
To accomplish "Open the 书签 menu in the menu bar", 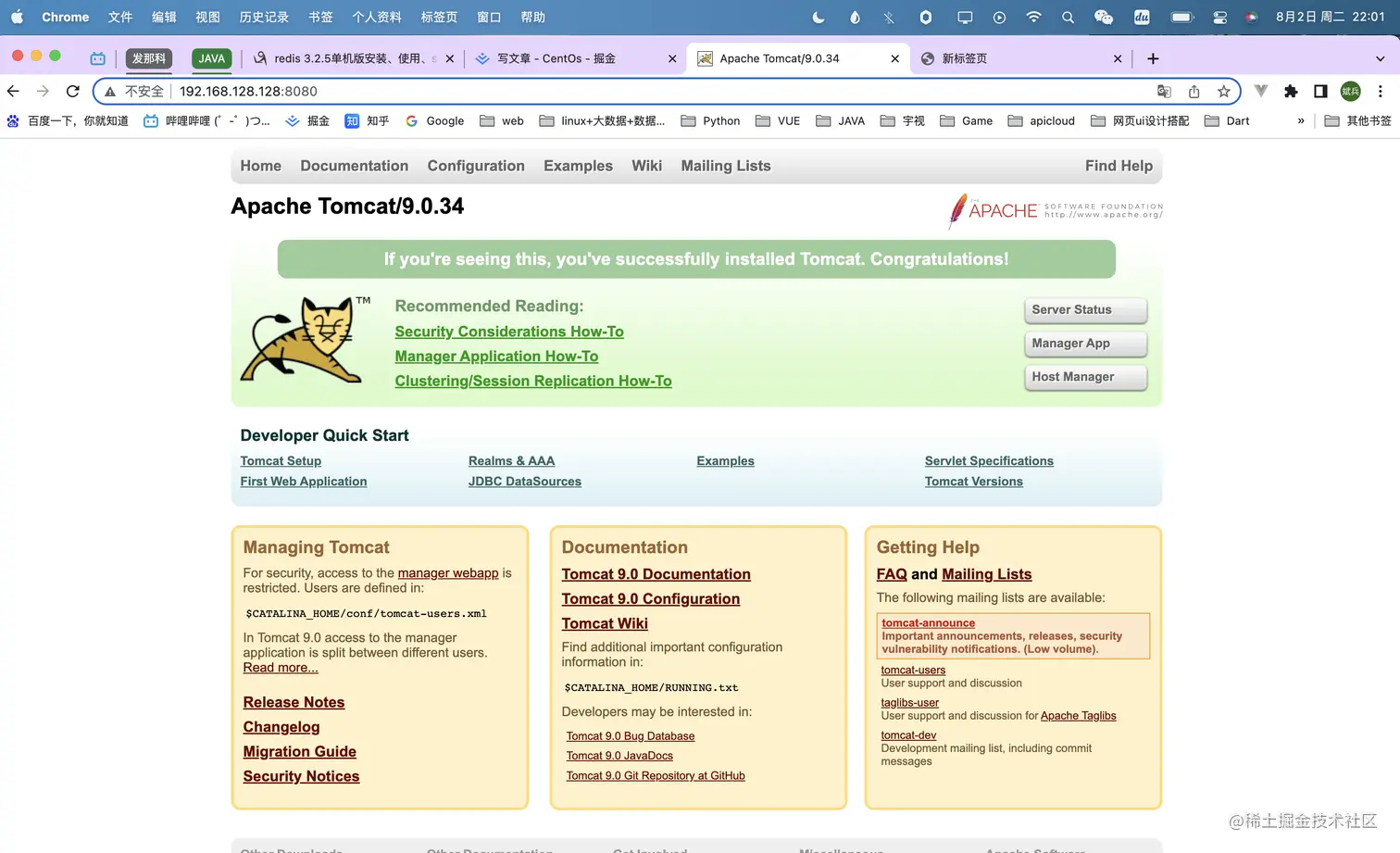I will pyautogui.click(x=320, y=17).
